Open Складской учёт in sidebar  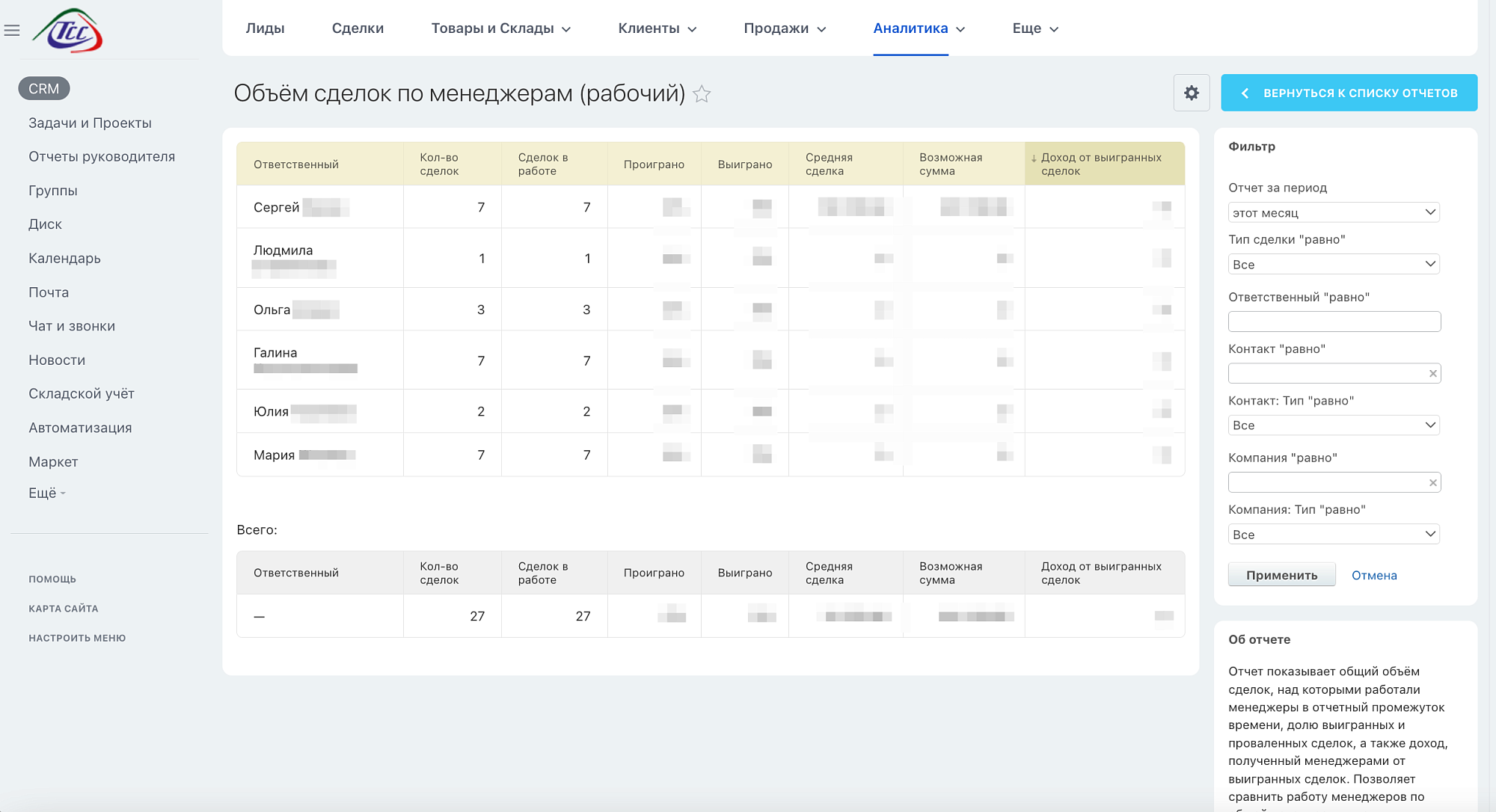pyautogui.click(x=82, y=393)
